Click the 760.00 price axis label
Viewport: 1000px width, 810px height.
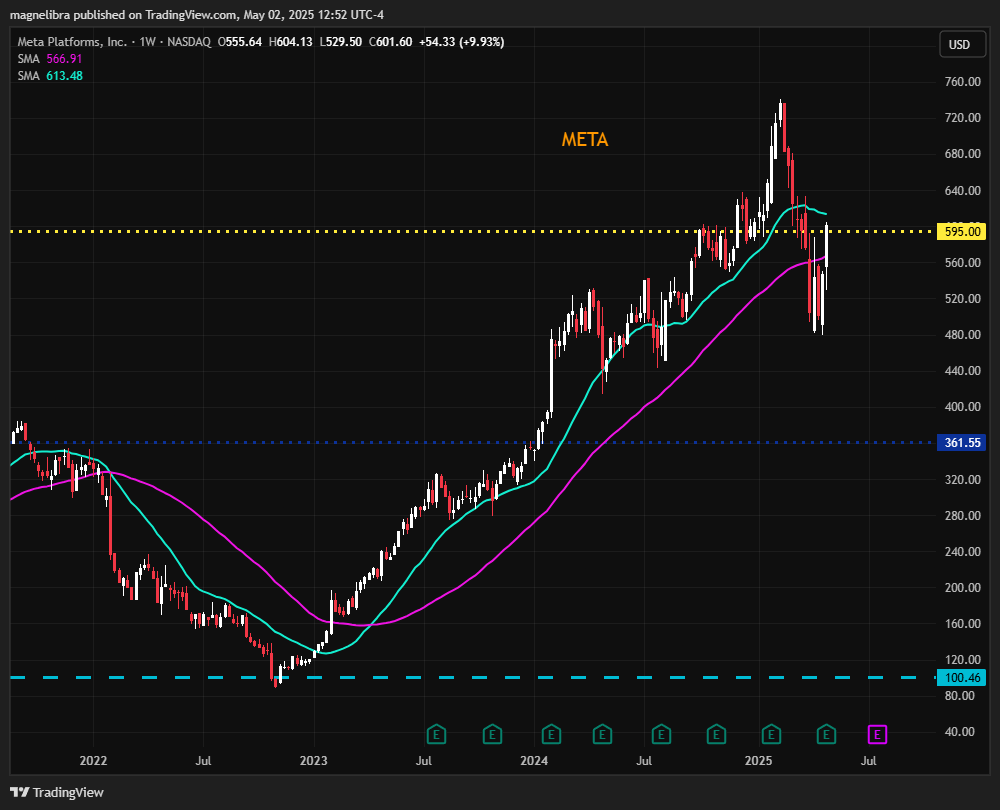[x=962, y=82]
